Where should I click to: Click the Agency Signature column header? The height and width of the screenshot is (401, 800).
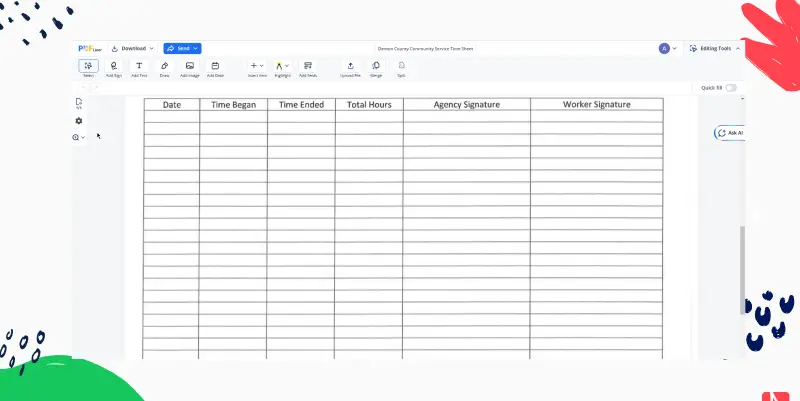click(467, 105)
